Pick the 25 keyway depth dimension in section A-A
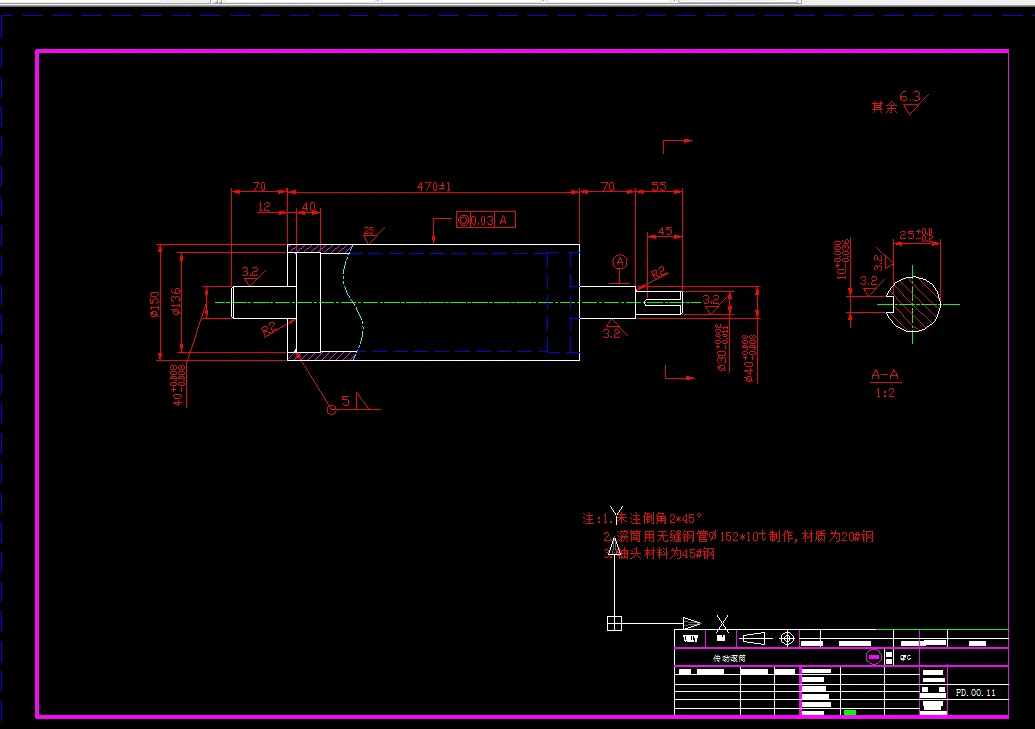This screenshot has width=1035, height=729. coord(916,234)
